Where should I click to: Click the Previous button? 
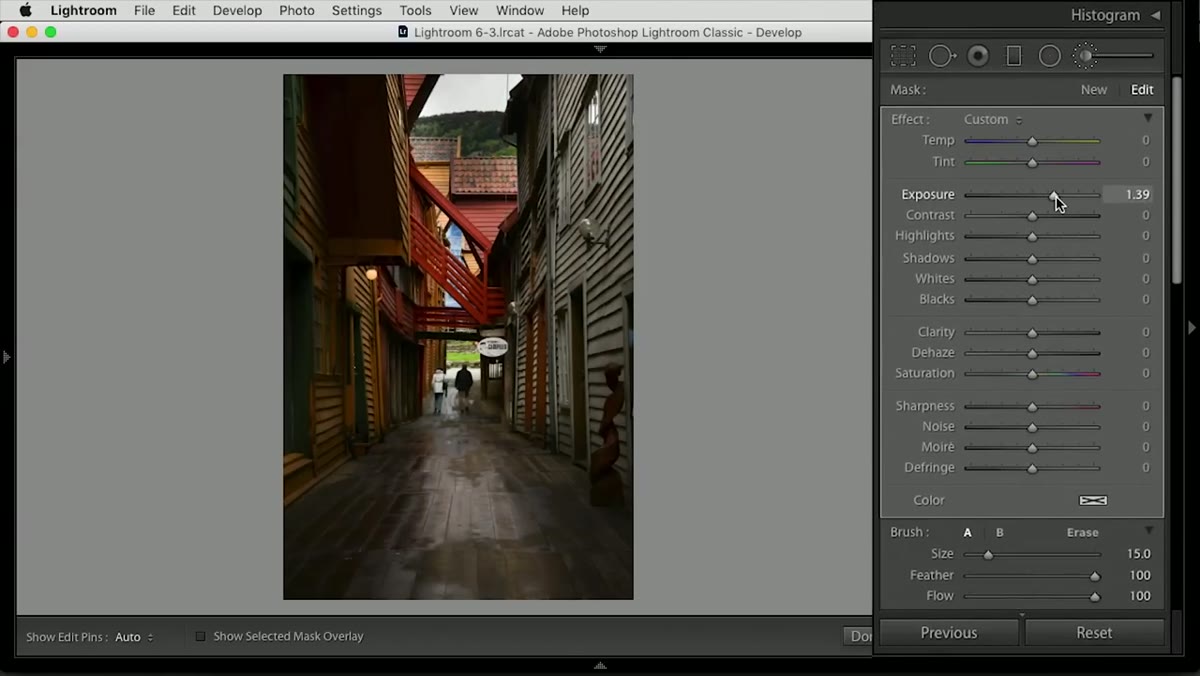click(x=949, y=633)
